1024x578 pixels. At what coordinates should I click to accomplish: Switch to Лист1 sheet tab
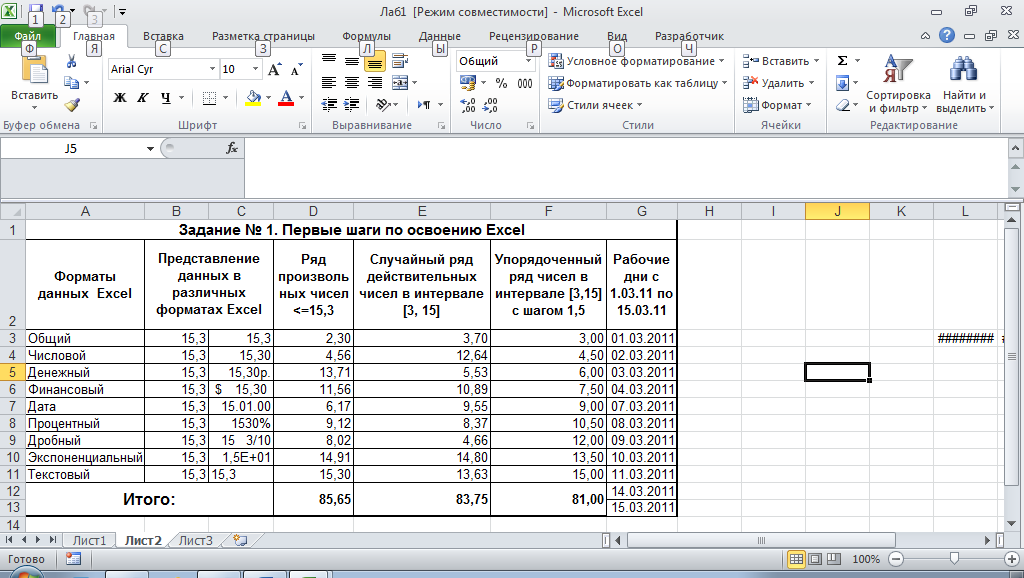(x=89, y=540)
